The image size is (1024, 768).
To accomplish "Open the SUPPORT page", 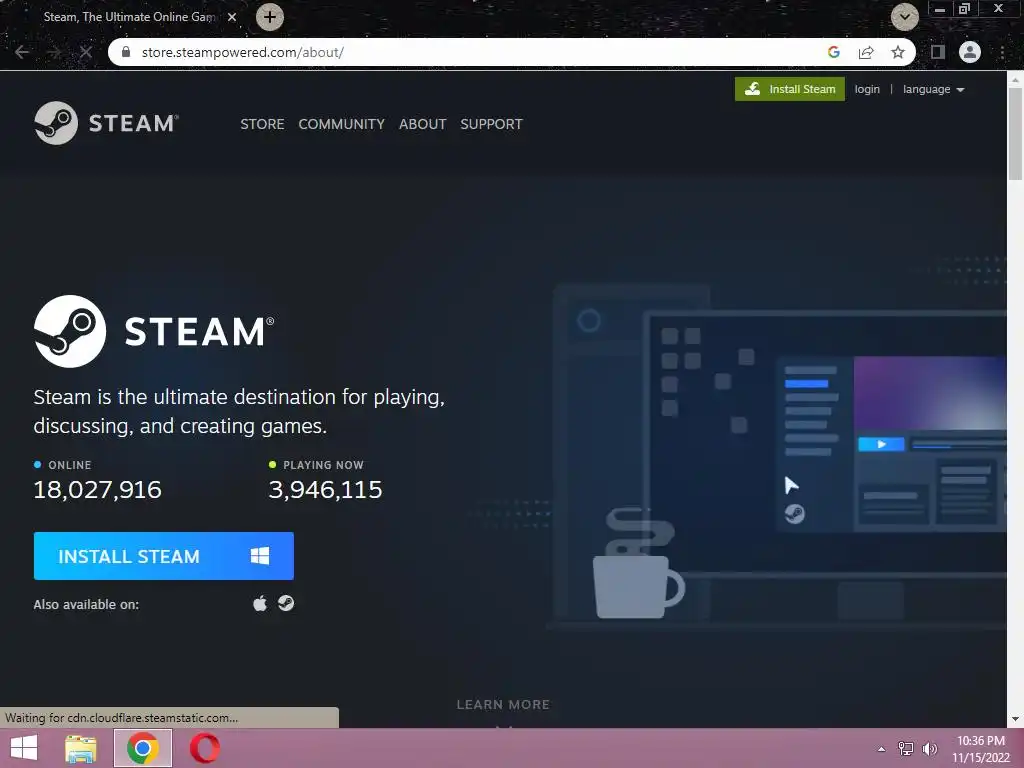I will (x=491, y=124).
